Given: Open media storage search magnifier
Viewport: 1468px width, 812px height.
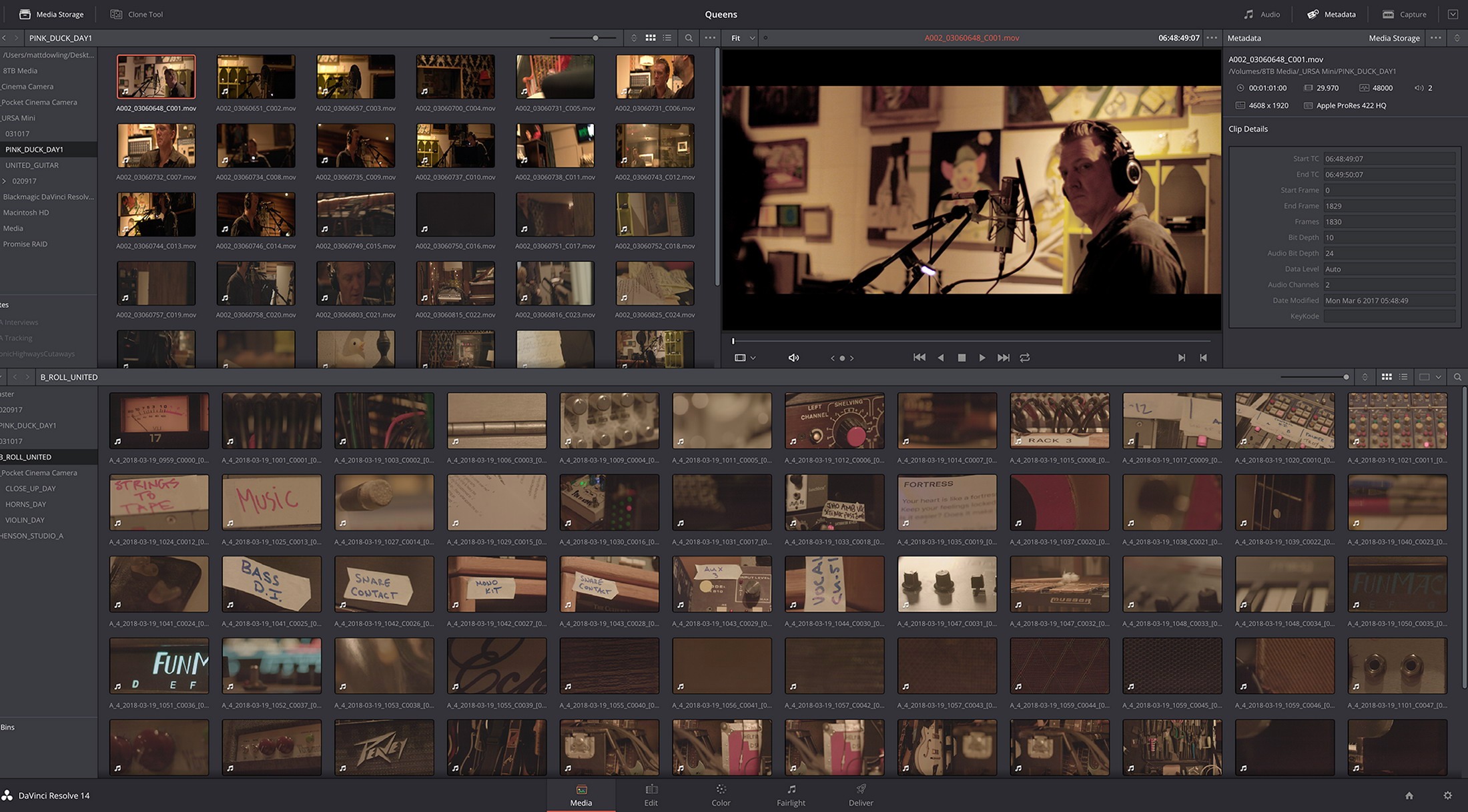Looking at the screenshot, I should pos(689,38).
